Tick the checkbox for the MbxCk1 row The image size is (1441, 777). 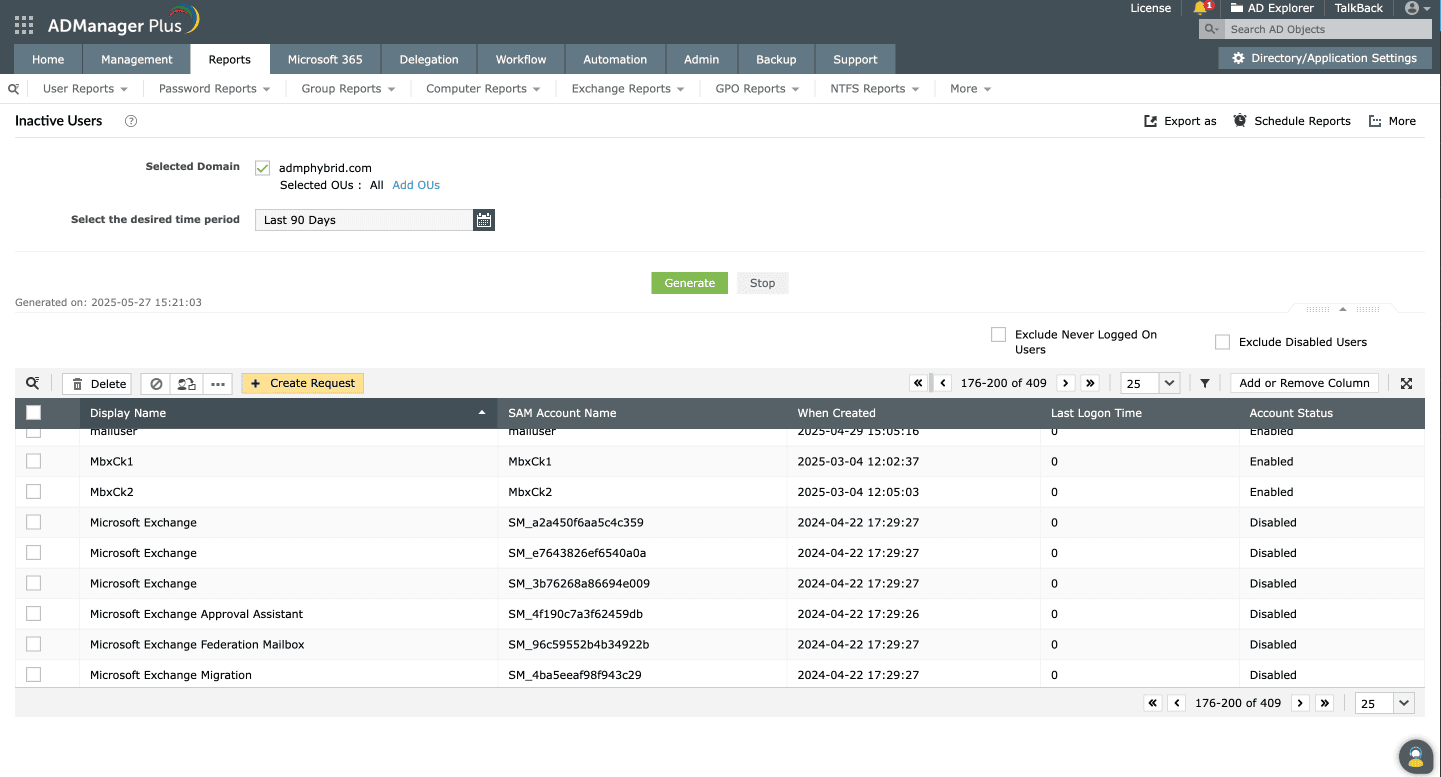(34, 462)
